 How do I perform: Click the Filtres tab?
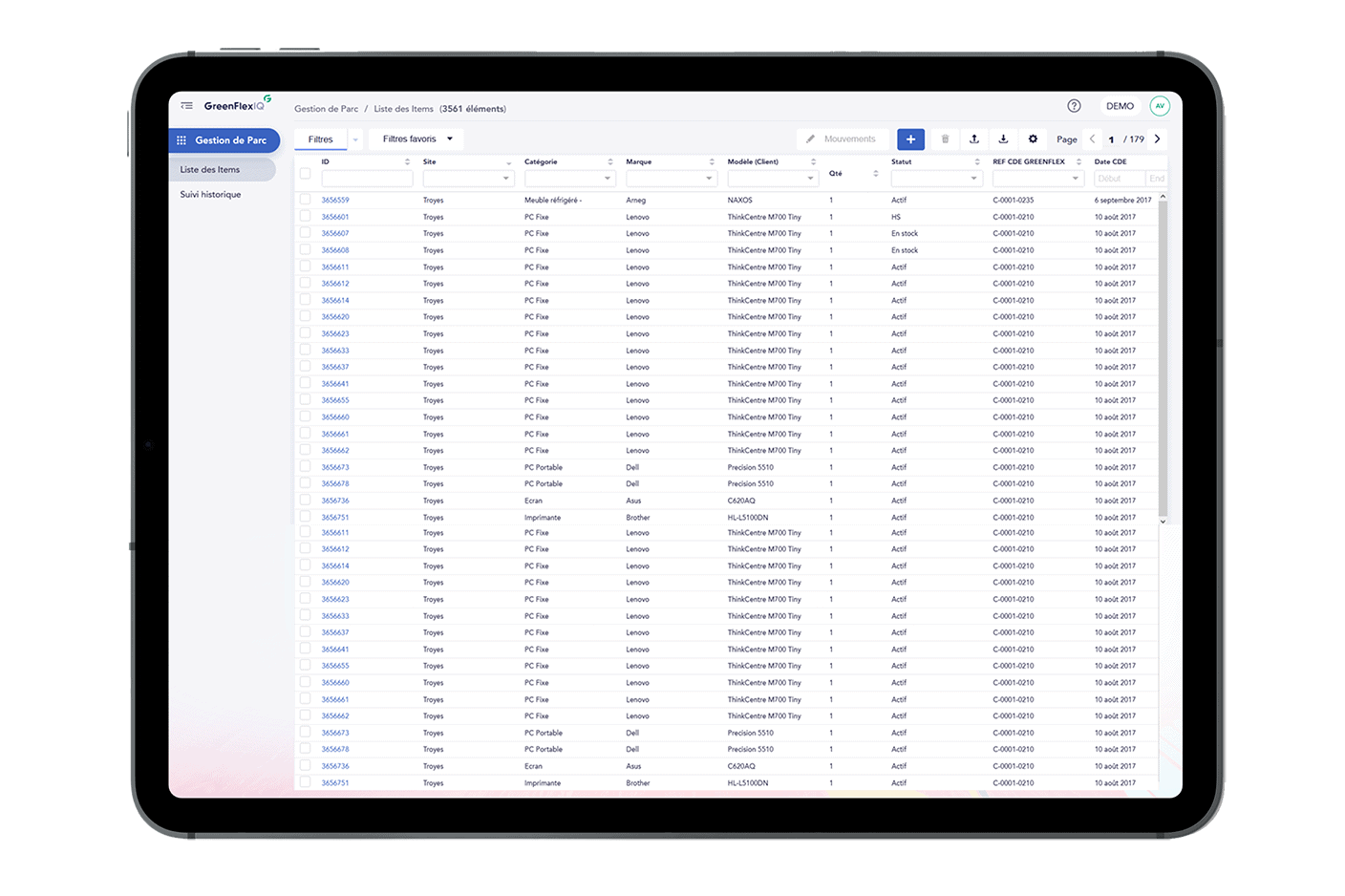321,139
